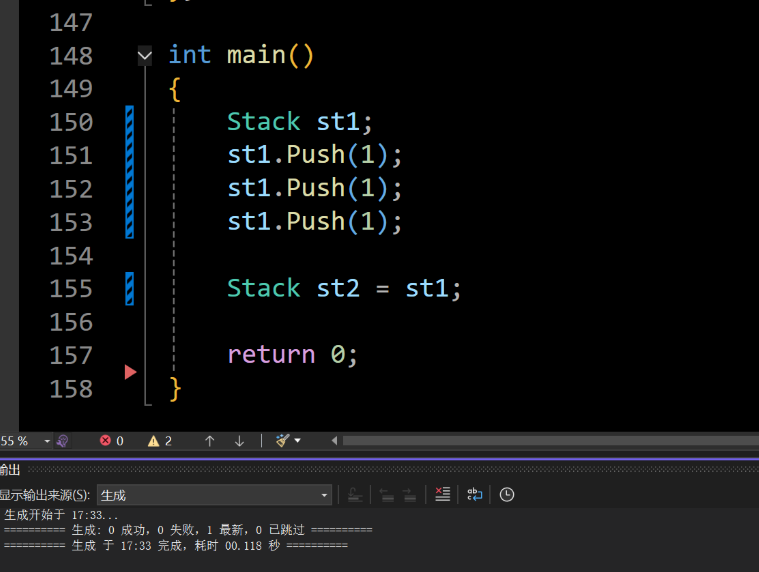This screenshot has width=759, height=572.
Task: Click the 'return 0;' statement
Action: (293, 355)
